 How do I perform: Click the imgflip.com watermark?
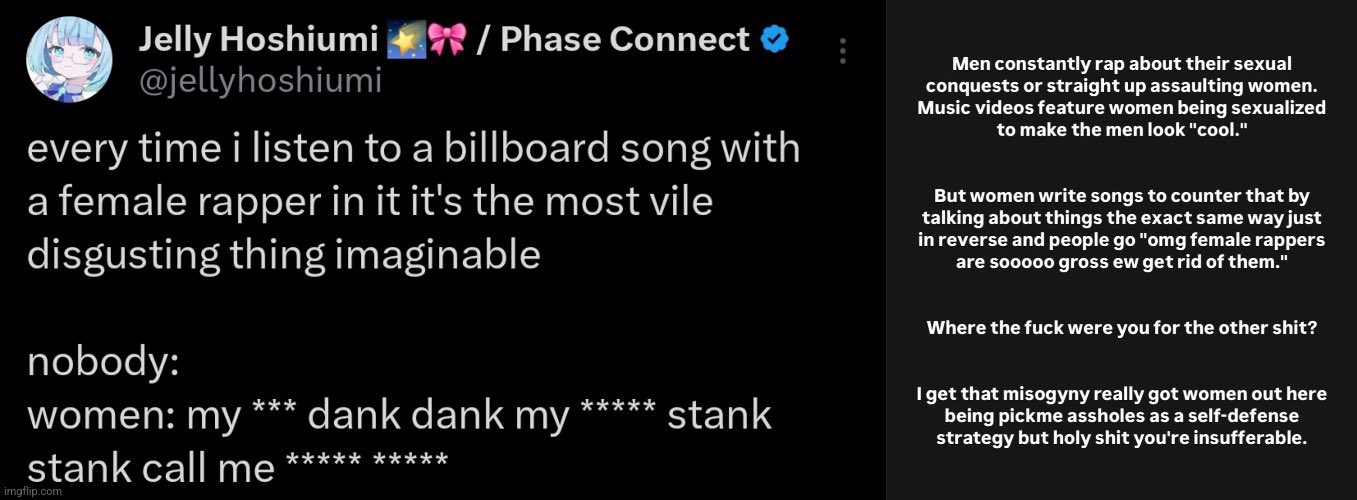(32, 492)
